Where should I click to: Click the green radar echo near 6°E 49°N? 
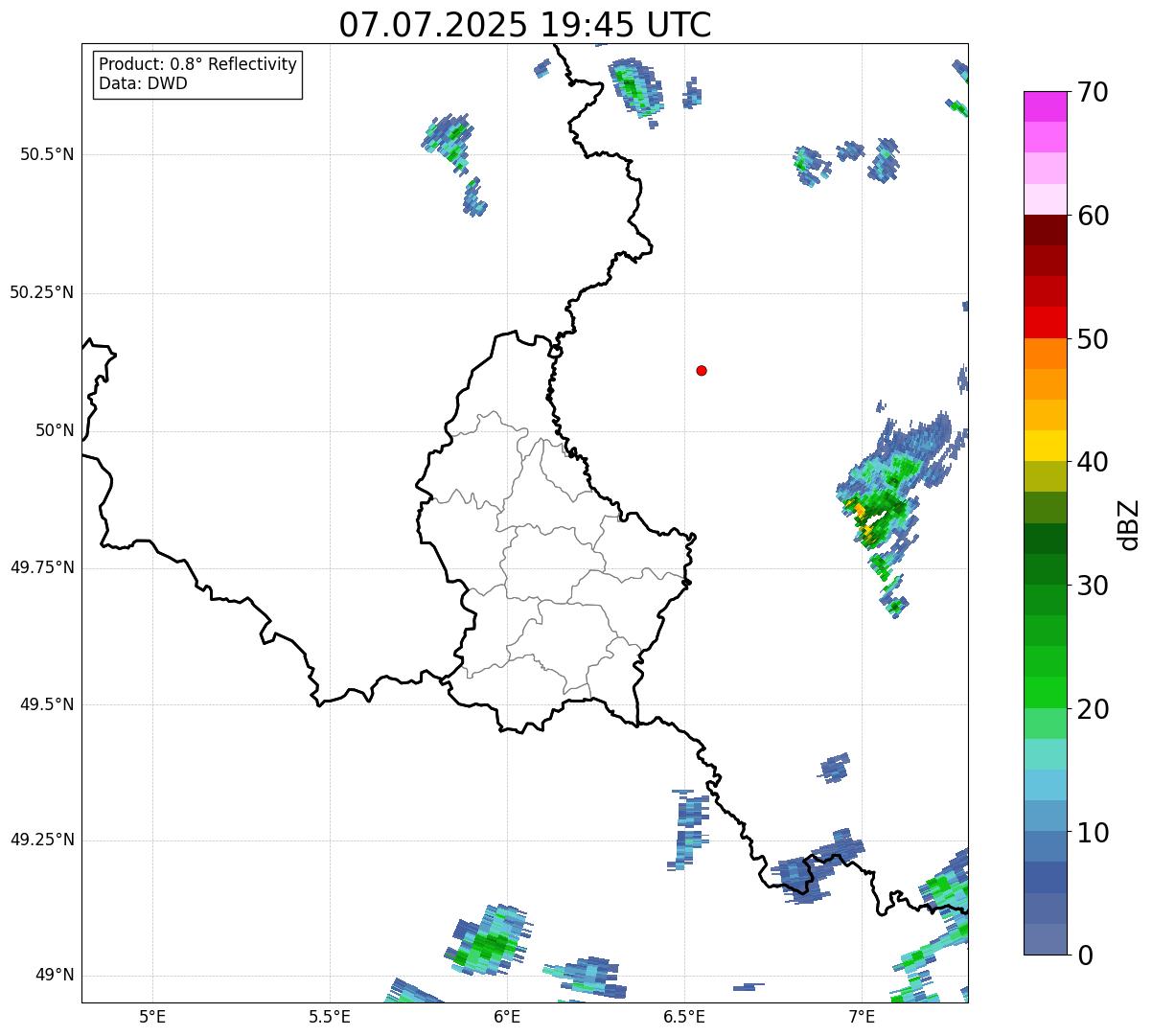tap(488, 943)
